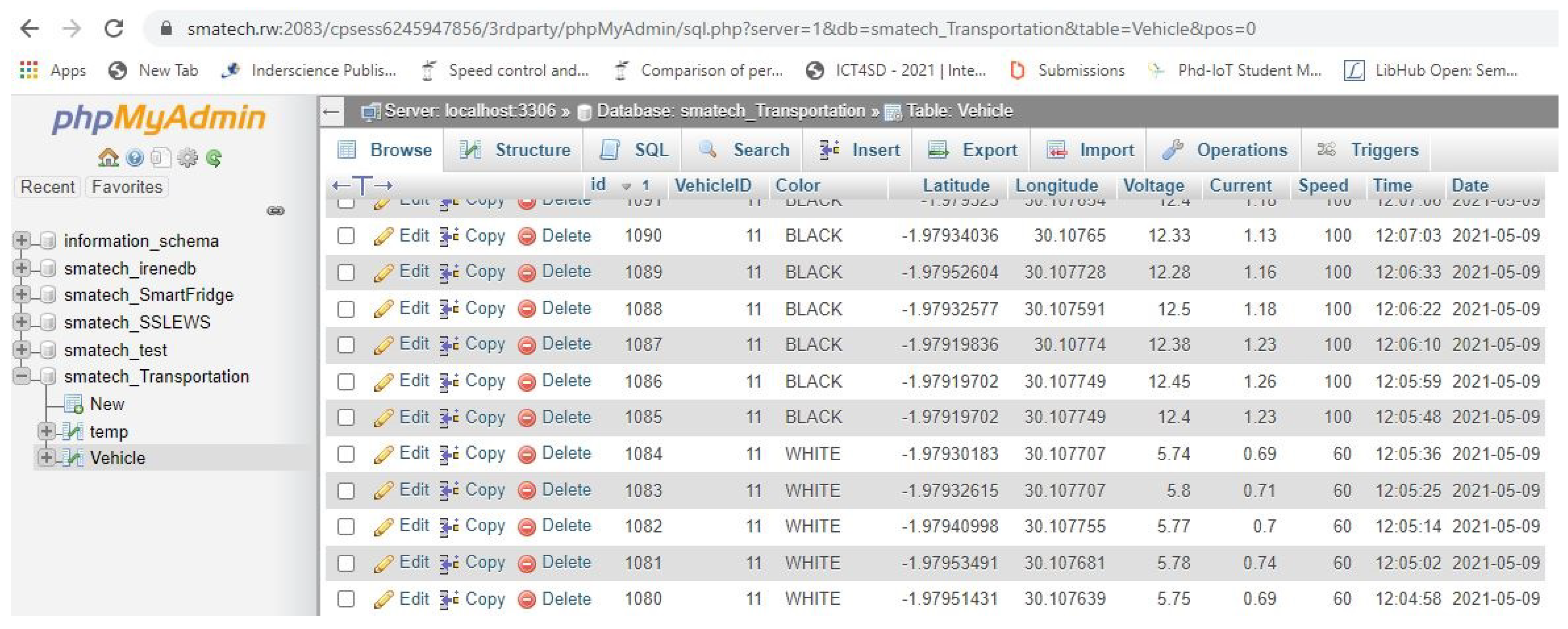The width and height of the screenshot is (1568, 629).
Task: Click the pencil Edit icon for row 1088
Action: (x=383, y=309)
